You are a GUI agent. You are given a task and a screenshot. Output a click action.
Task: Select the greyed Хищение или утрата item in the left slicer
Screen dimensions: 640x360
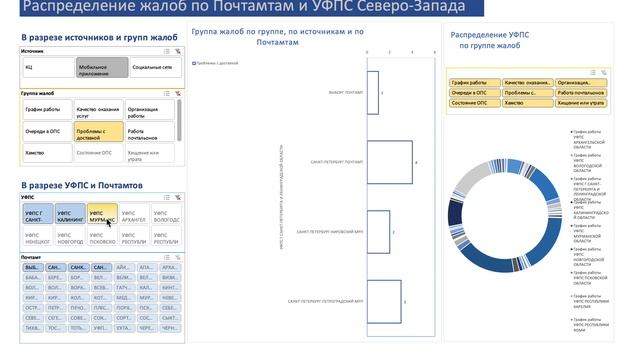pyautogui.click(x=150, y=153)
